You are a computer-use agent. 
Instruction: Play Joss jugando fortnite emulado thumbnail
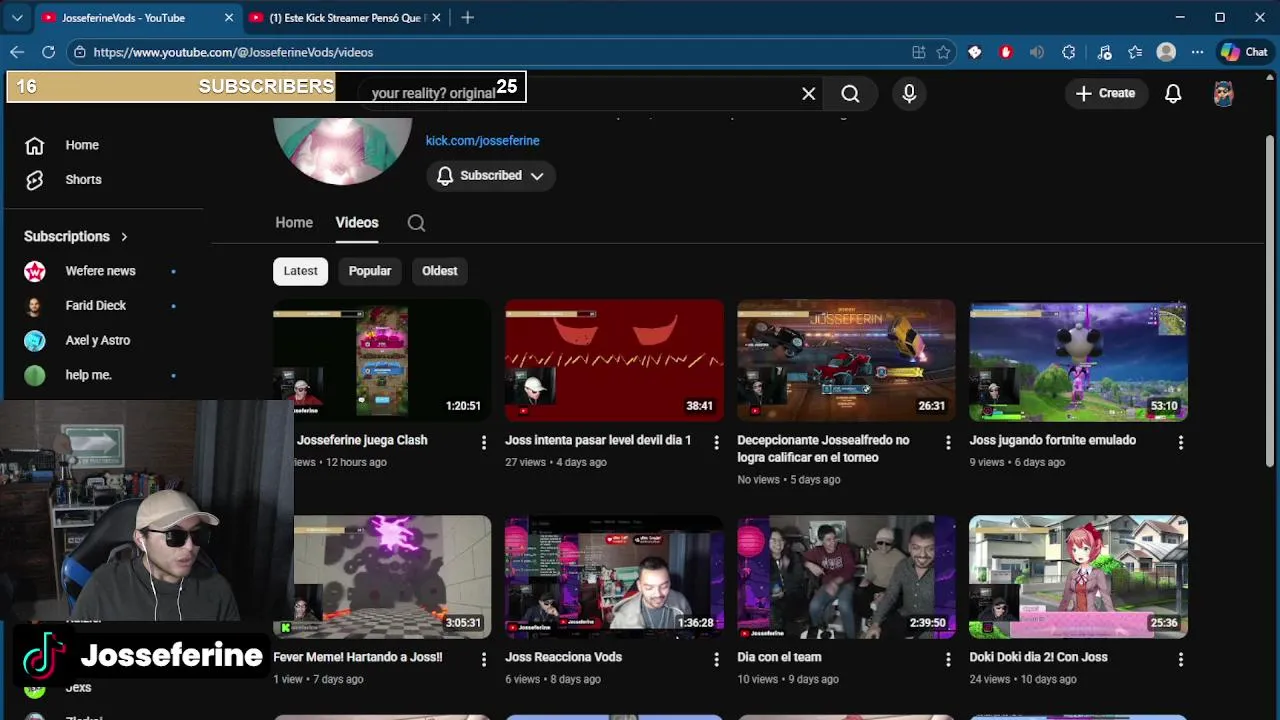click(x=1078, y=361)
